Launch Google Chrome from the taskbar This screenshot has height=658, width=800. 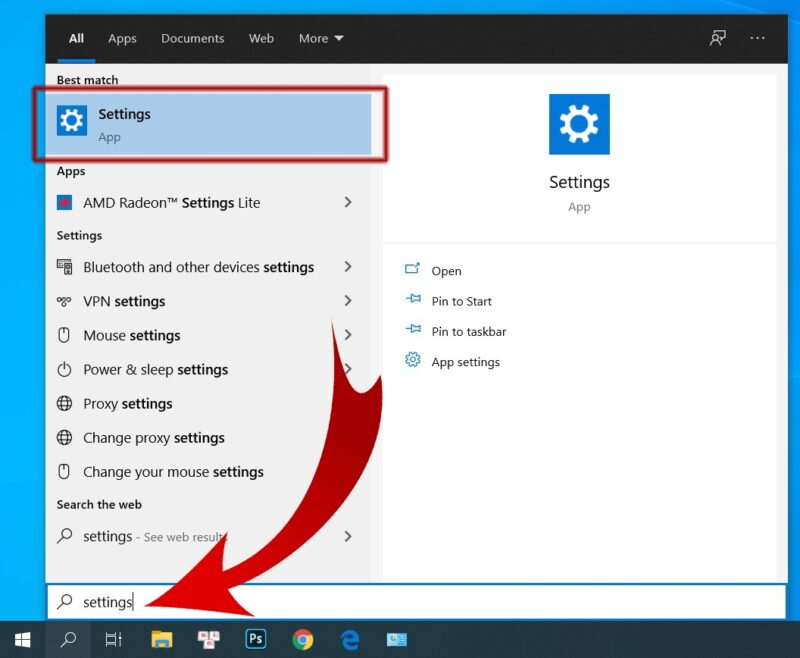(302, 639)
